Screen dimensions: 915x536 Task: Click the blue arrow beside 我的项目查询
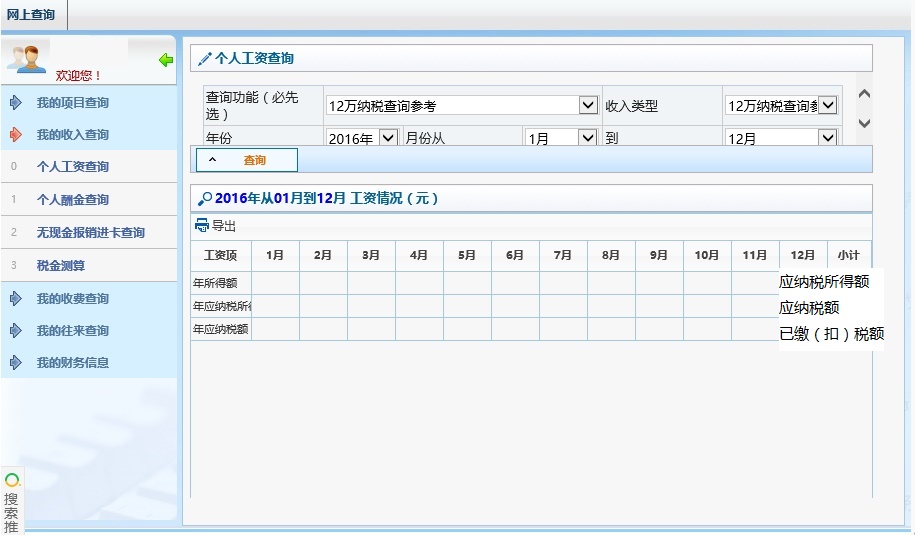pos(15,103)
